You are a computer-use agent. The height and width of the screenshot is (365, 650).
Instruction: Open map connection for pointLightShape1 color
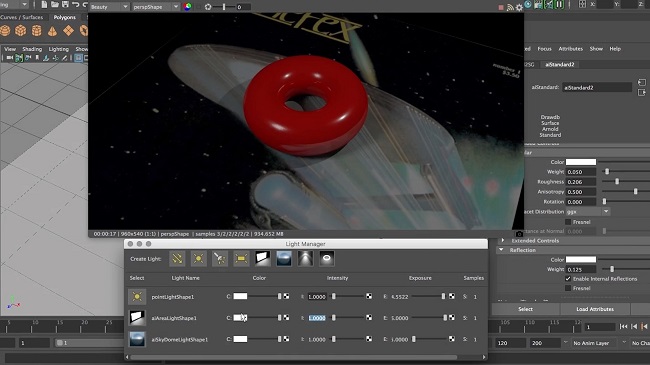coord(286,296)
